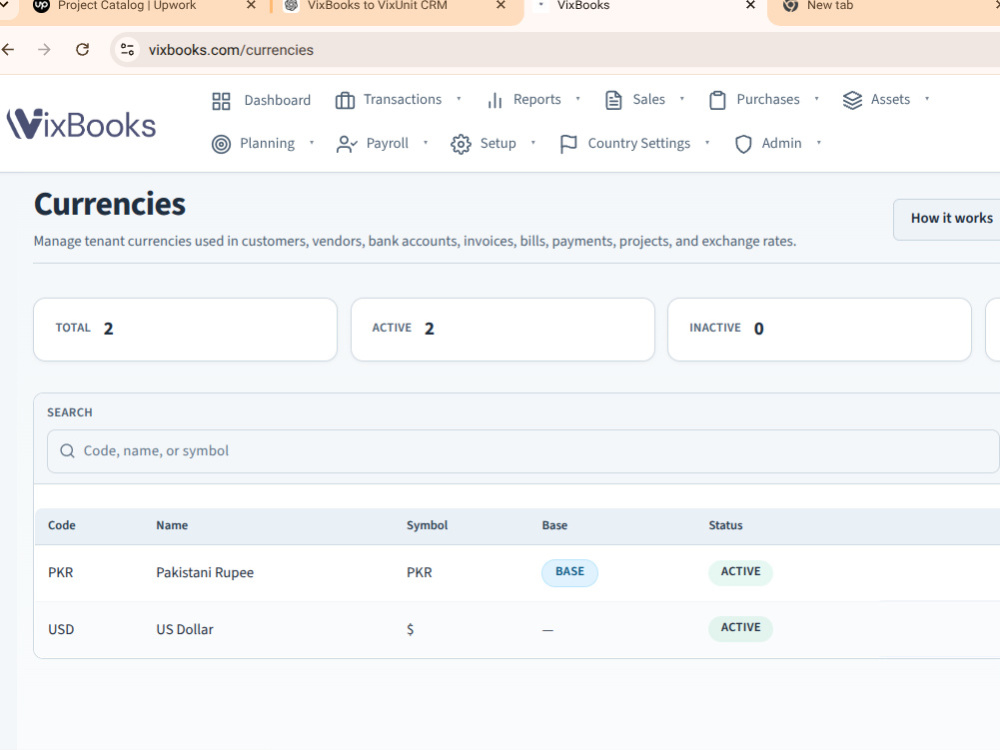Close the active VixBooks tab
Image resolution: width=1000 pixels, height=750 pixels.
751,6
